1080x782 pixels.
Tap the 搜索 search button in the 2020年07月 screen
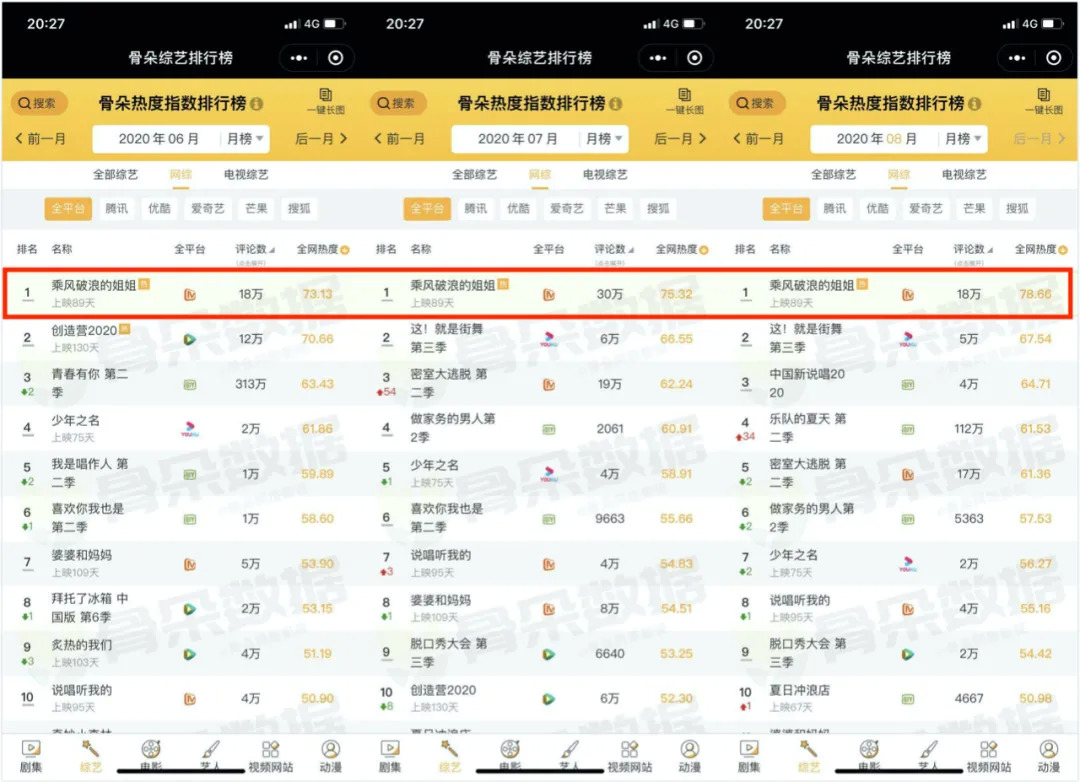click(x=397, y=103)
